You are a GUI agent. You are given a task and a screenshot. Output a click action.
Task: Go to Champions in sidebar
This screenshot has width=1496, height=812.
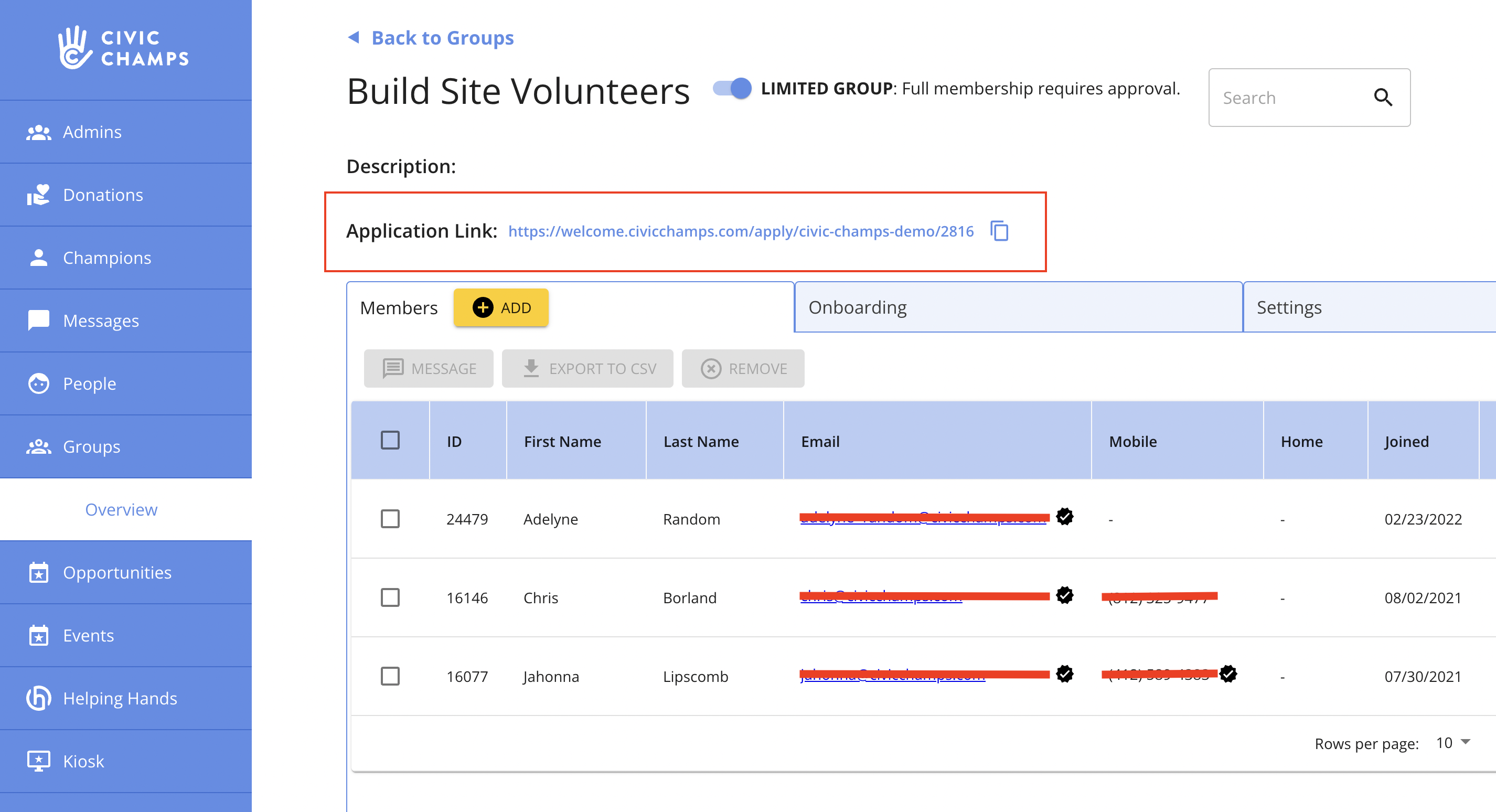coord(125,258)
